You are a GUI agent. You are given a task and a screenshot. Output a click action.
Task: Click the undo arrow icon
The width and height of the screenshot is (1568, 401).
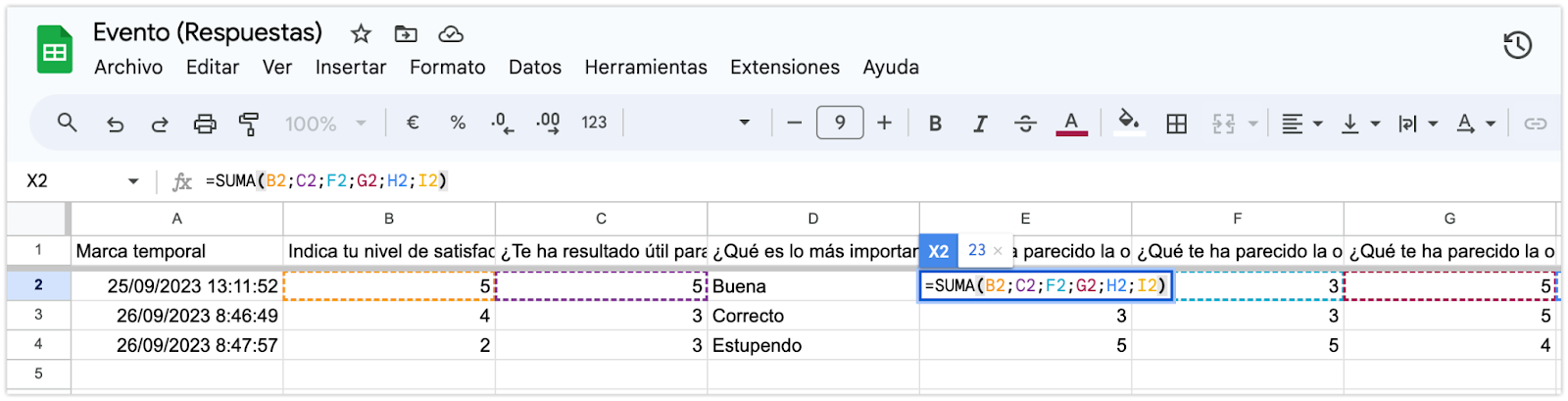pos(115,124)
